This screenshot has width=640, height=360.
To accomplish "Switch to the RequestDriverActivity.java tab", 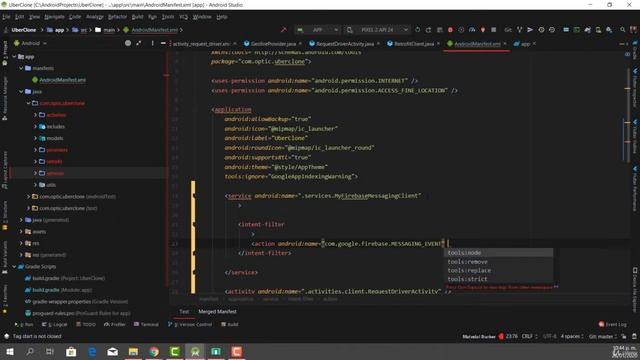I will pos(345,43).
